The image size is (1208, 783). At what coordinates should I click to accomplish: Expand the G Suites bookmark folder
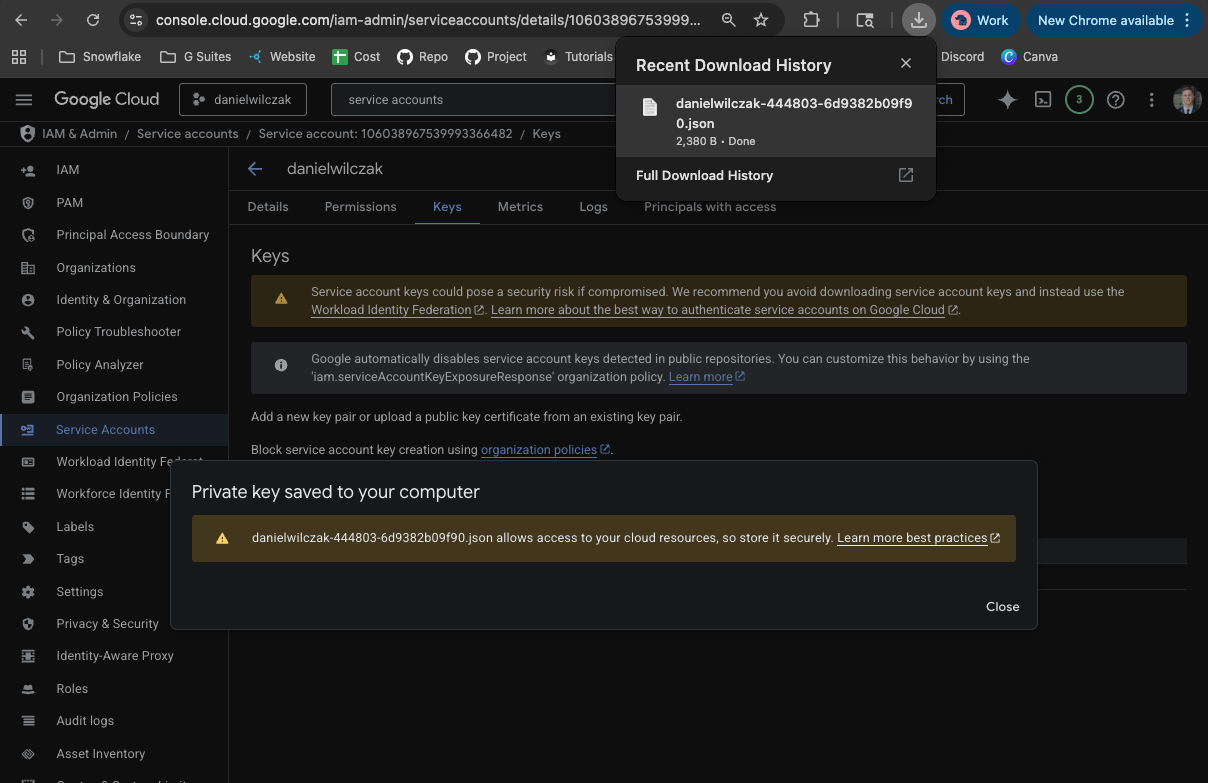(x=196, y=57)
